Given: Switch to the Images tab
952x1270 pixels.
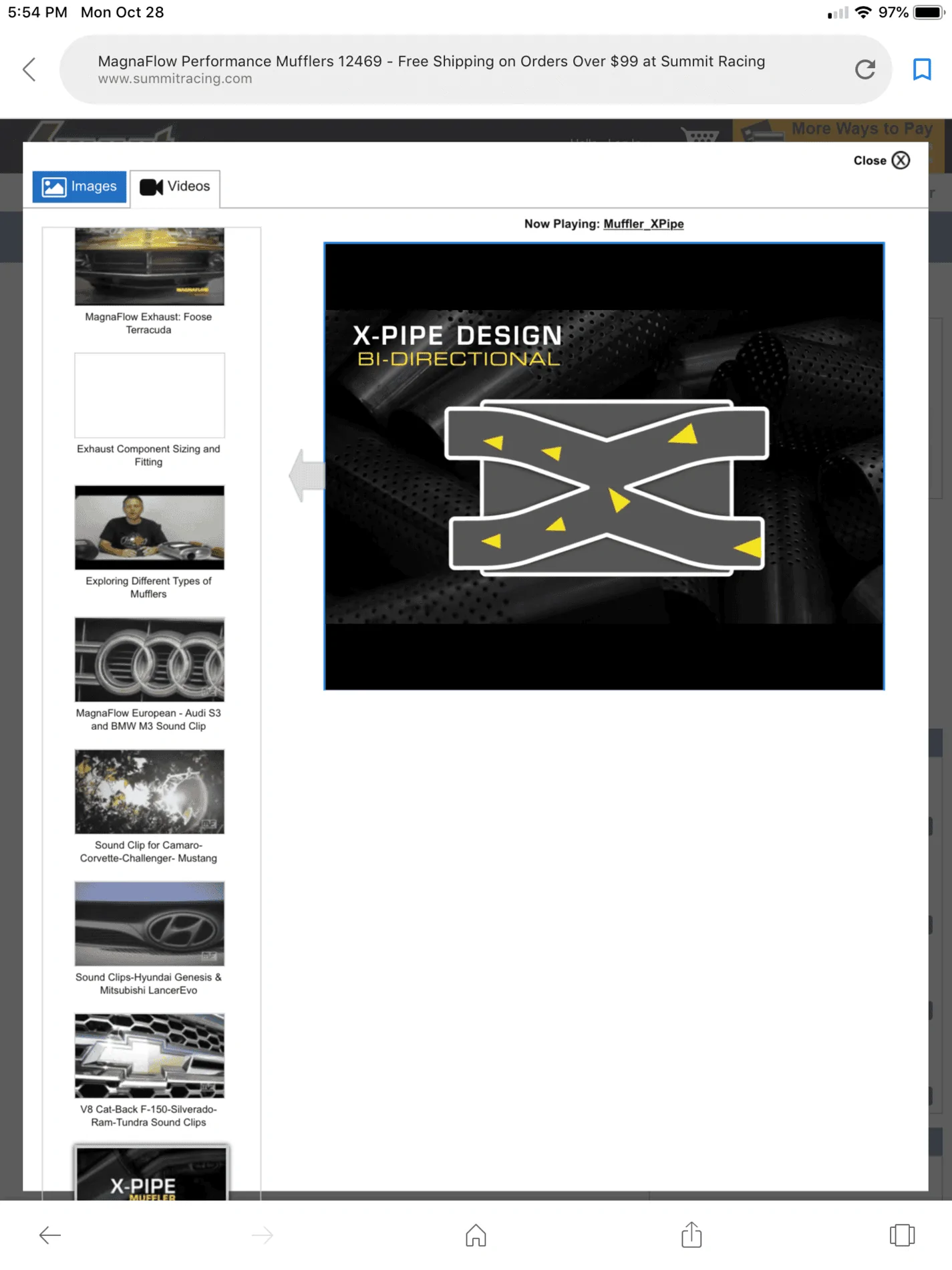Looking at the screenshot, I should tap(80, 186).
